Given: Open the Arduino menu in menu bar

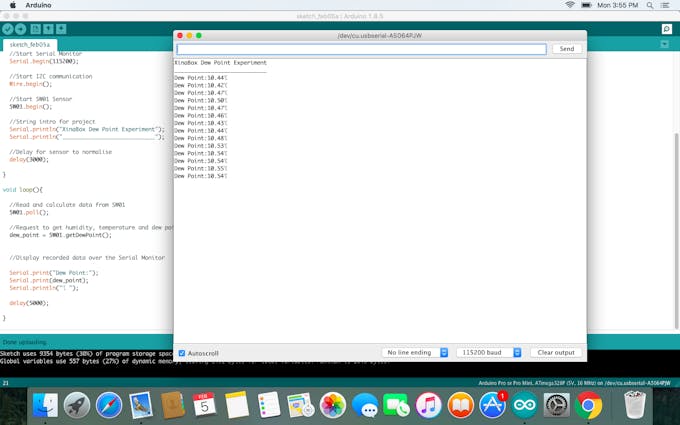Looking at the screenshot, I should pos(38,5).
